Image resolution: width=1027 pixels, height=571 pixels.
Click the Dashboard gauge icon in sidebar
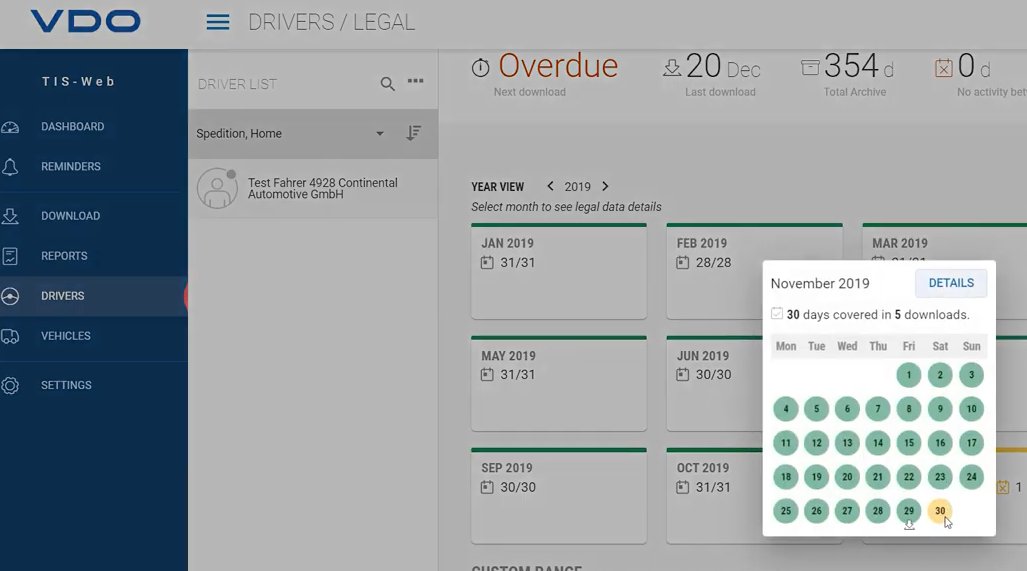[x=10, y=127]
